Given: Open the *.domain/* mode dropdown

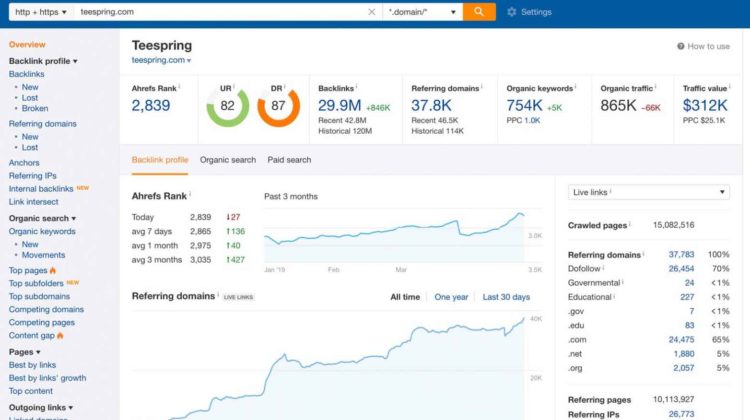Looking at the screenshot, I should click(422, 12).
